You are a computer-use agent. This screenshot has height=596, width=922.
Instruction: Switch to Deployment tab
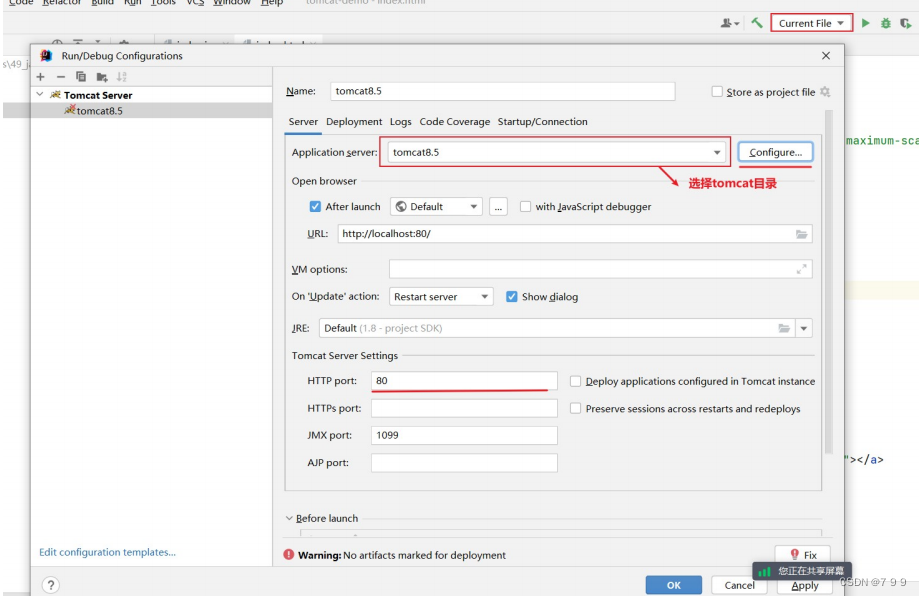pos(354,122)
